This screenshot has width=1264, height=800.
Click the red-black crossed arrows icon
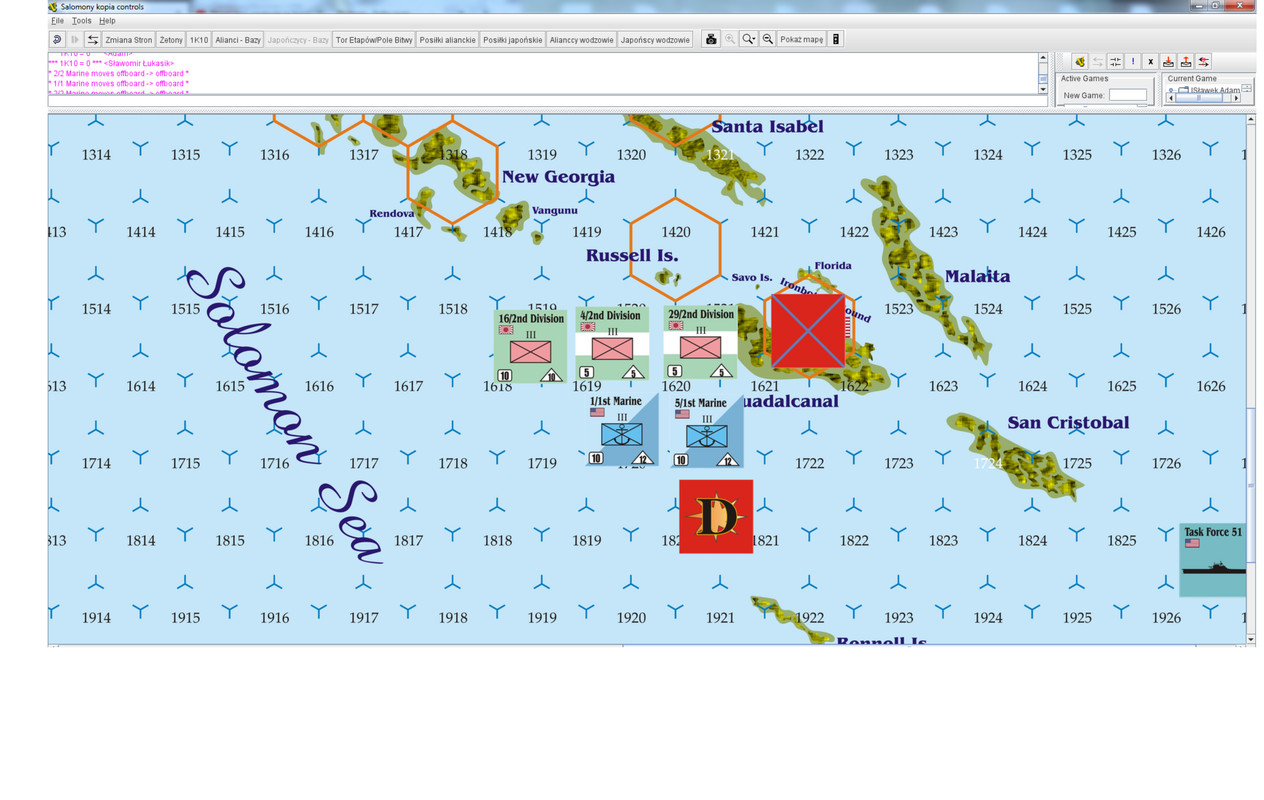[1204, 61]
